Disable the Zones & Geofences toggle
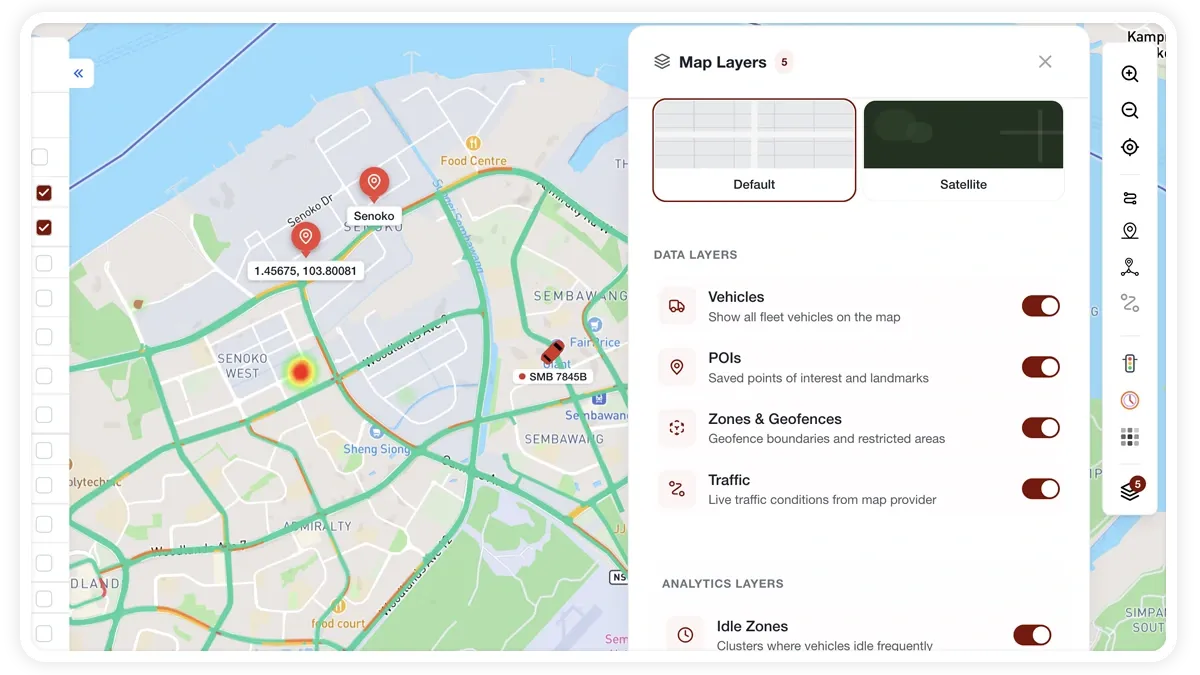1200x675 pixels. [1040, 428]
